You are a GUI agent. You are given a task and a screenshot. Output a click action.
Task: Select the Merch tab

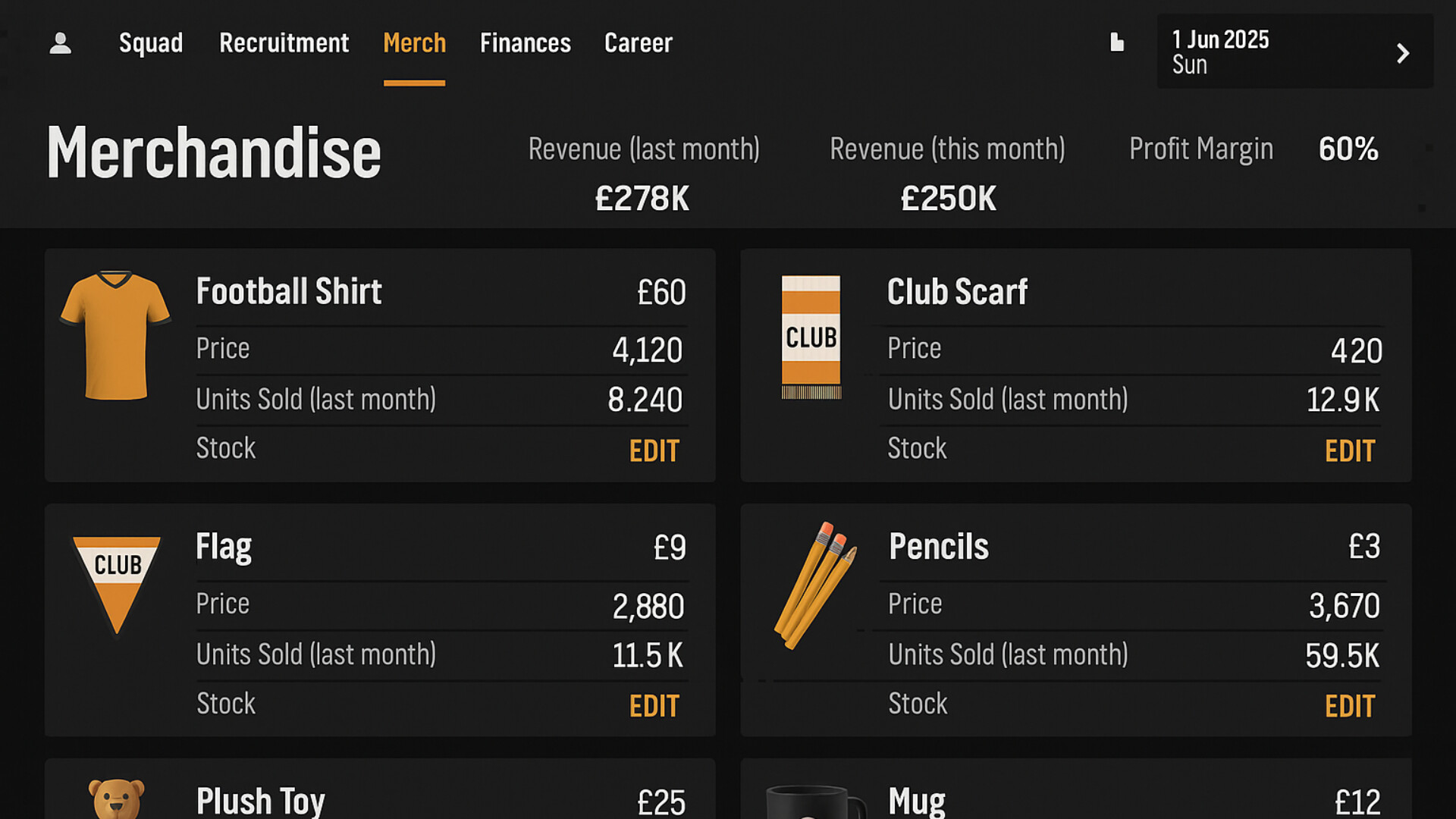pyautogui.click(x=414, y=43)
